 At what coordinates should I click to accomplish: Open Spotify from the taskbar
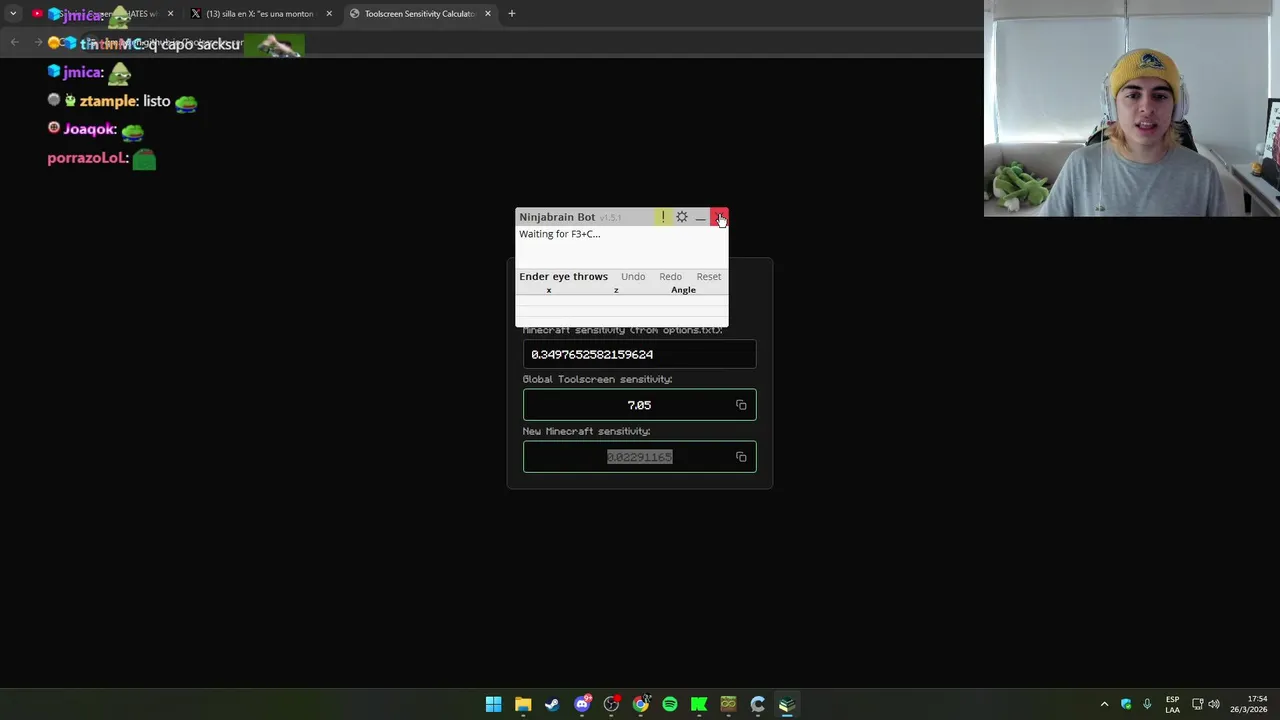click(x=670, y=704)
